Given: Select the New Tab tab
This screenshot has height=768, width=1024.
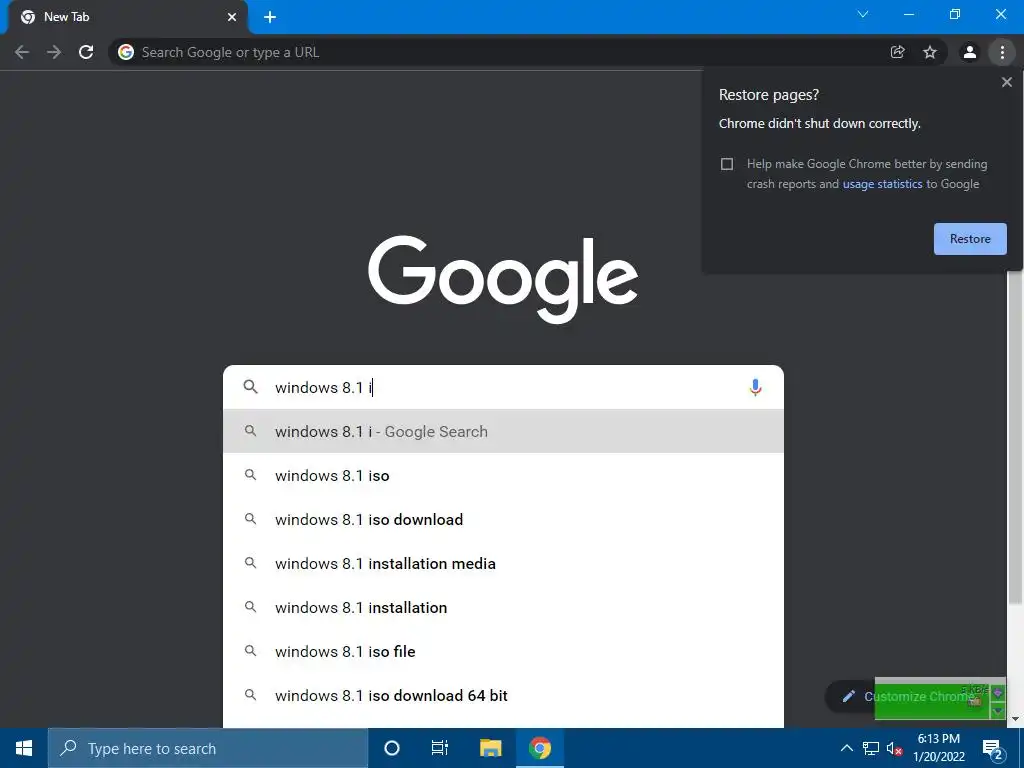Looking at the screenshot, I should click(127, 17).
